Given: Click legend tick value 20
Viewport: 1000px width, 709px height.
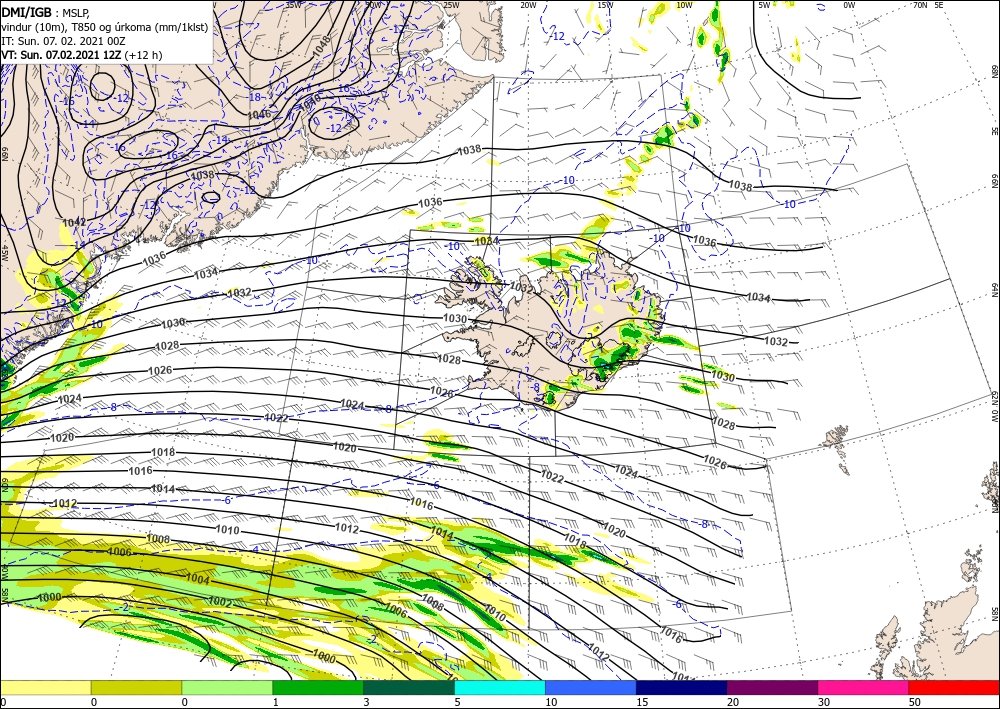Looking at the screenshot, I should (733, 702).
